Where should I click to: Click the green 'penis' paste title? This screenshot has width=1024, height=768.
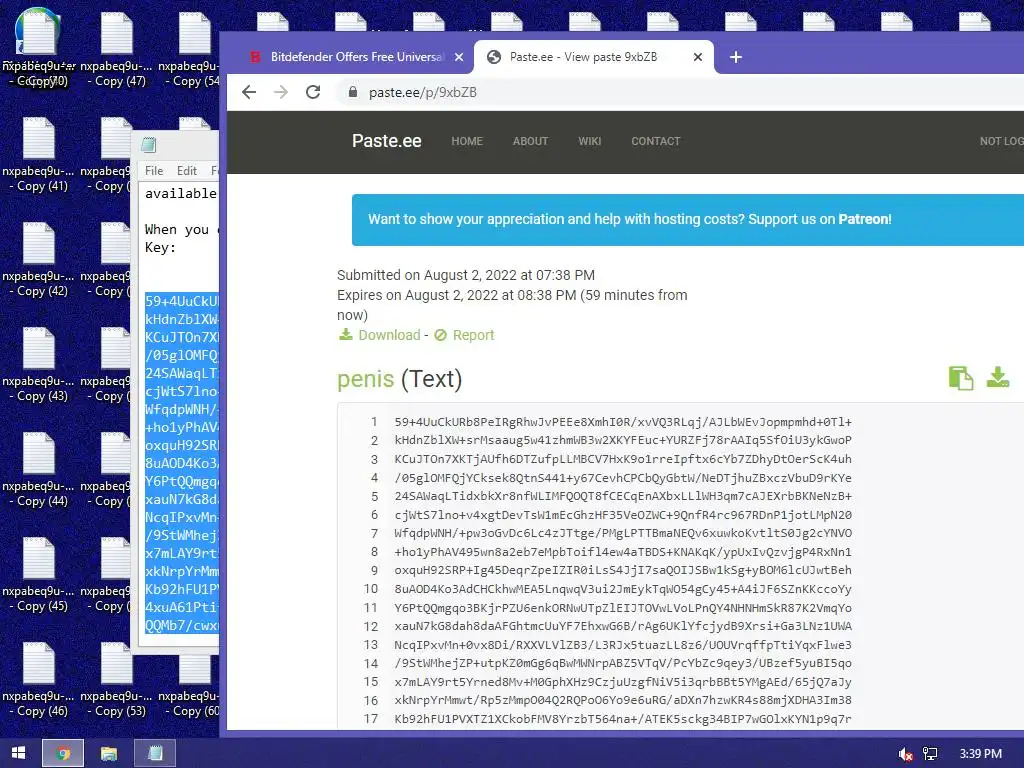tap(366, 379)
